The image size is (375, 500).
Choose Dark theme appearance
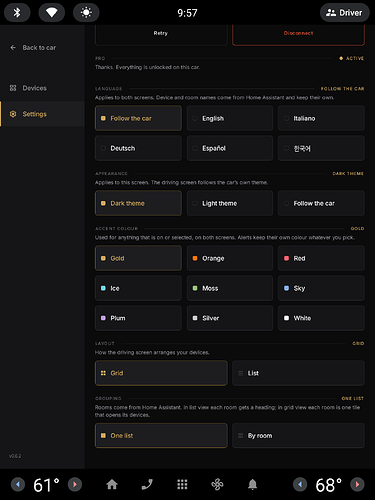pos(138,203)
